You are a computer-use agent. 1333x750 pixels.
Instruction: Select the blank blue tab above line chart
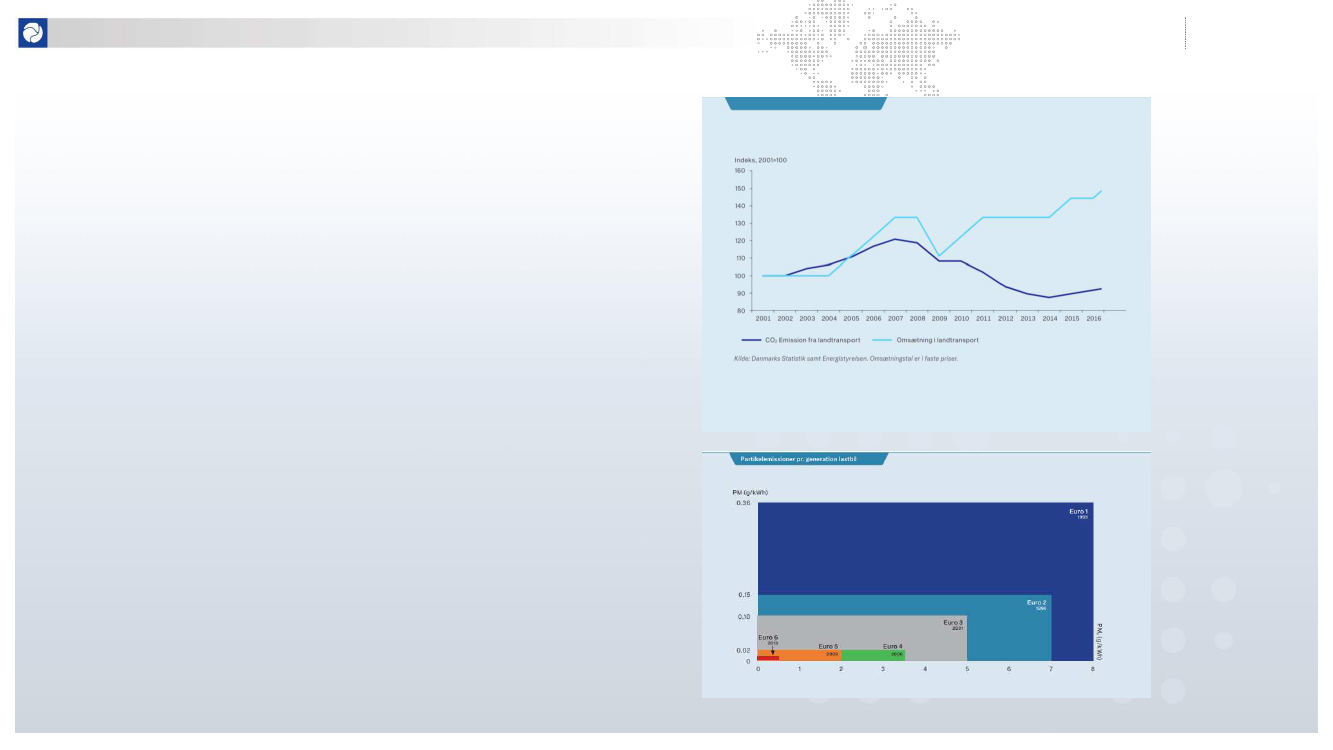pyautogui.click(x=805, y=103)
